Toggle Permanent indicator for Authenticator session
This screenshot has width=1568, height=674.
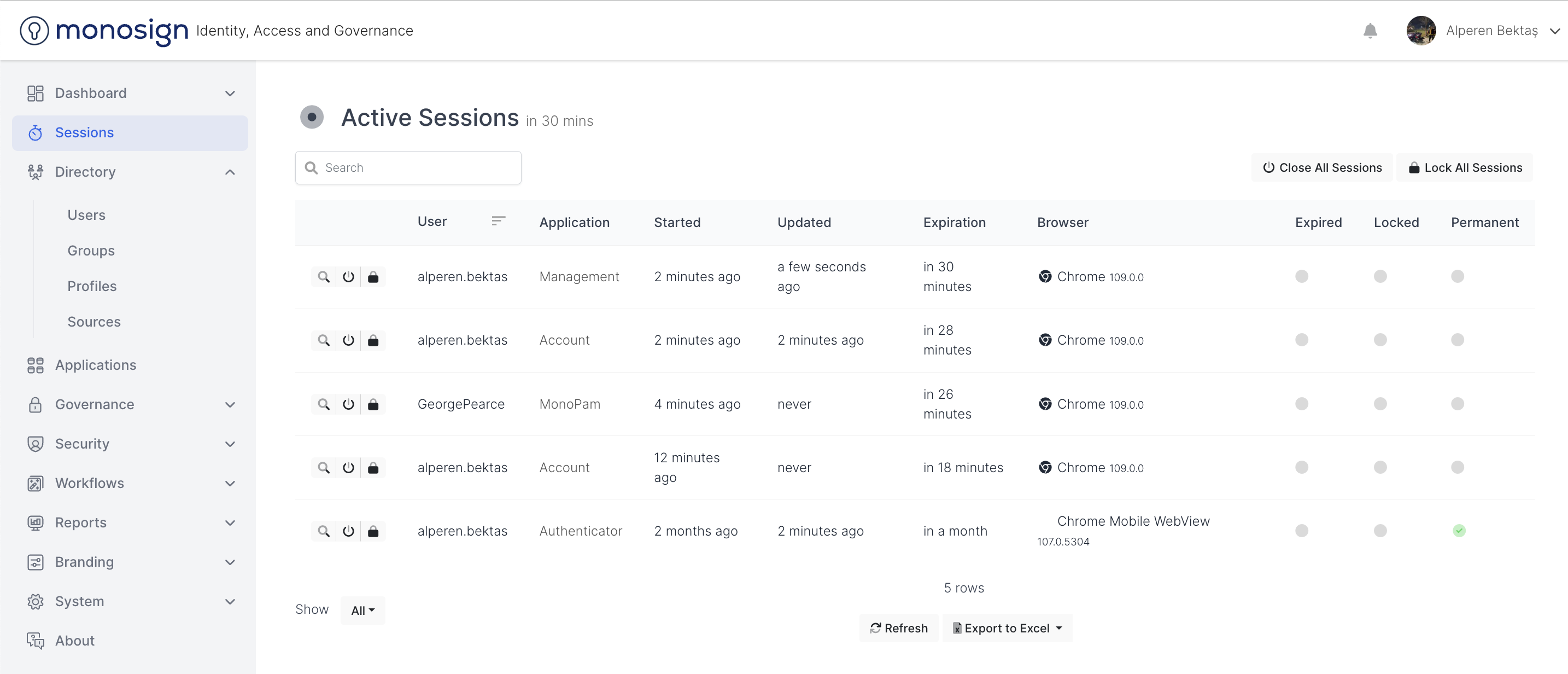(1459, 531)
